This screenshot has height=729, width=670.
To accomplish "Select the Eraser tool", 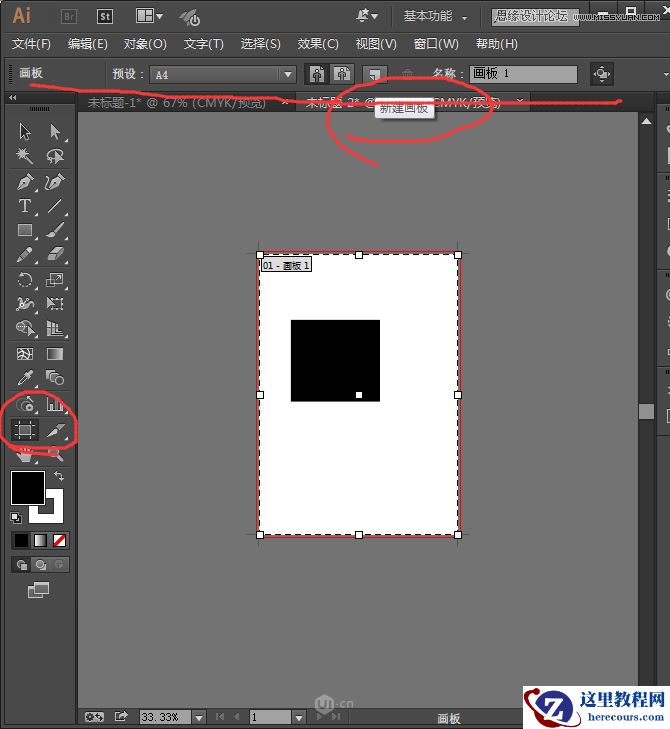I will pyautogui.click(x=55, y=254).
